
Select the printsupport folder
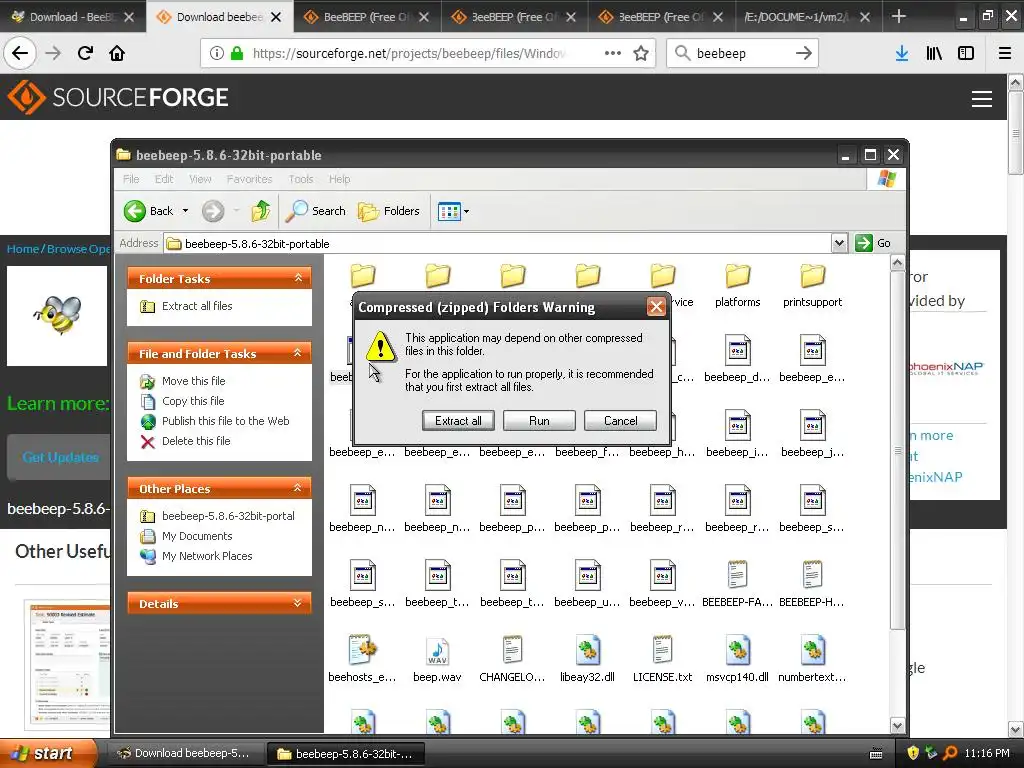tap(812, 285)
